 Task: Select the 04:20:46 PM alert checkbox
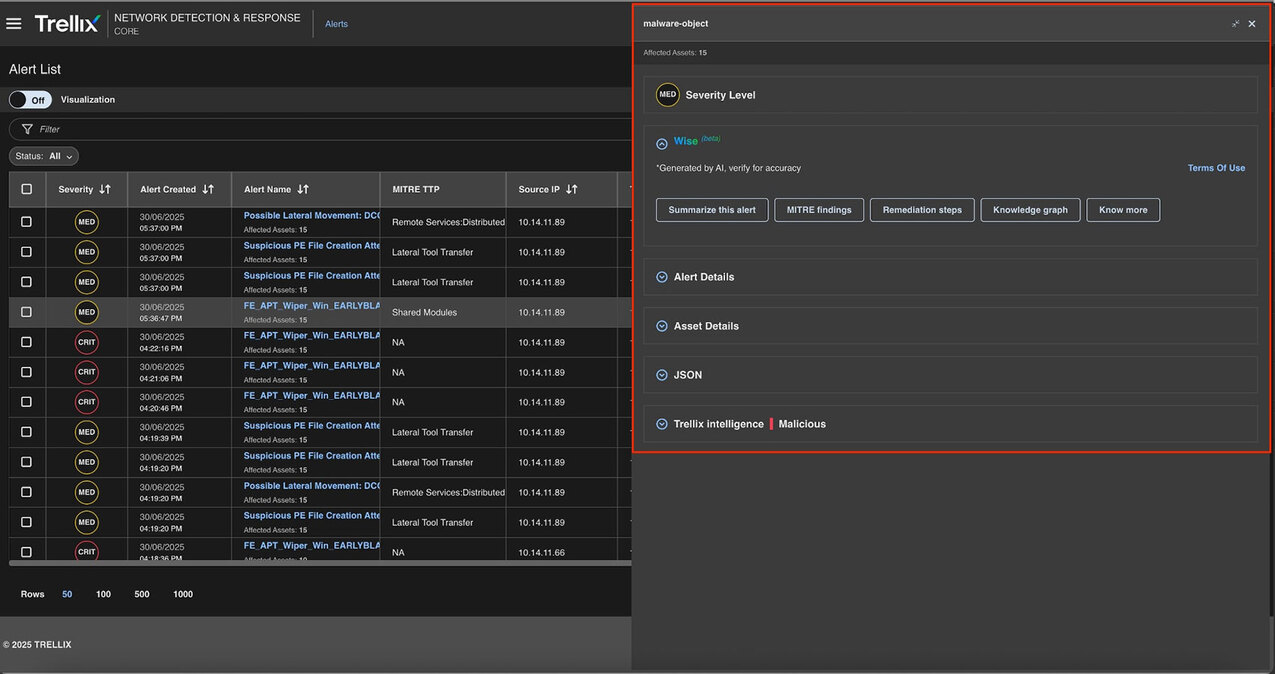[26, 402]
